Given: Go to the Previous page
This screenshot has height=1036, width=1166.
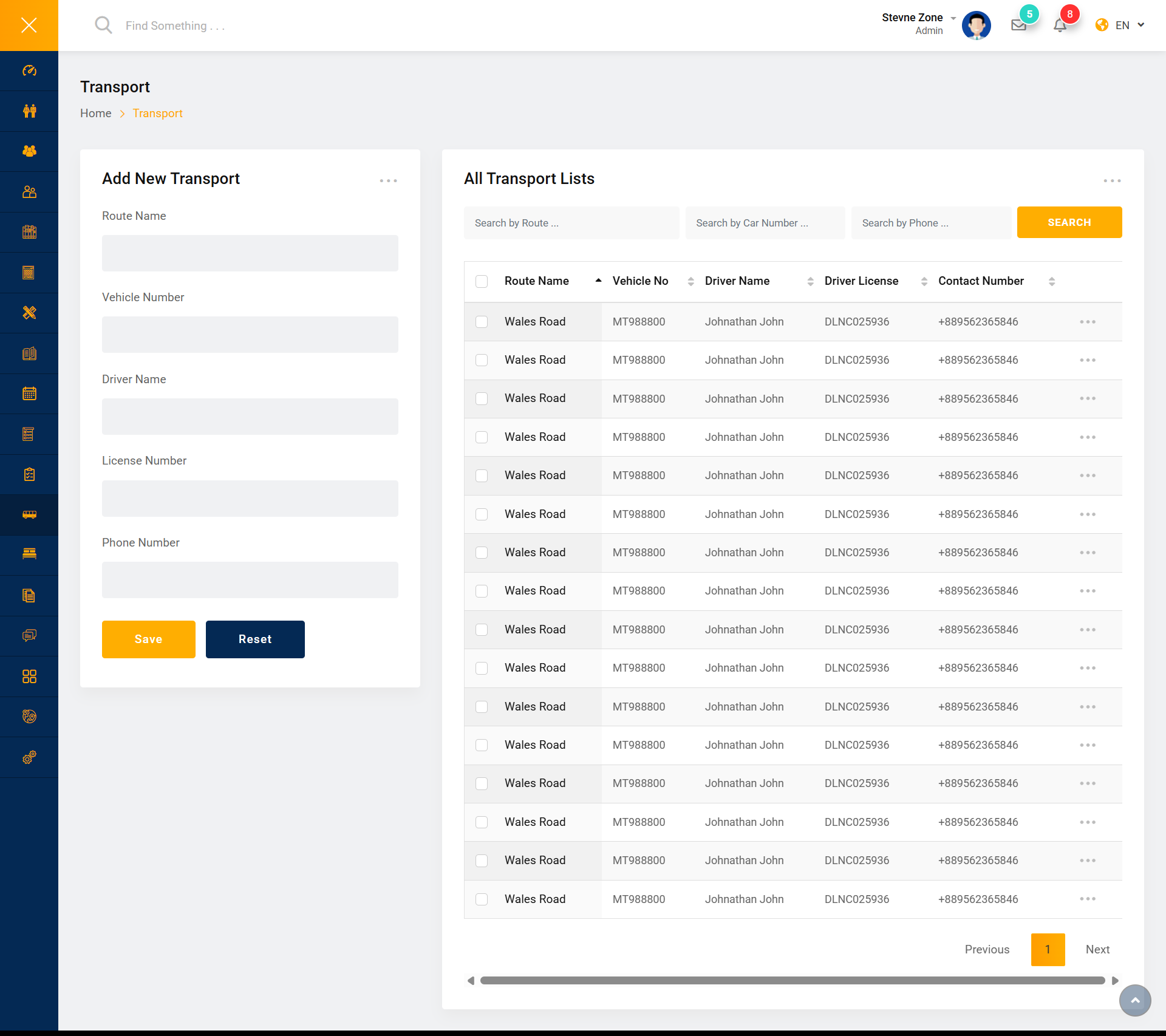Looking at the screenshot, I should pos(987,950).
